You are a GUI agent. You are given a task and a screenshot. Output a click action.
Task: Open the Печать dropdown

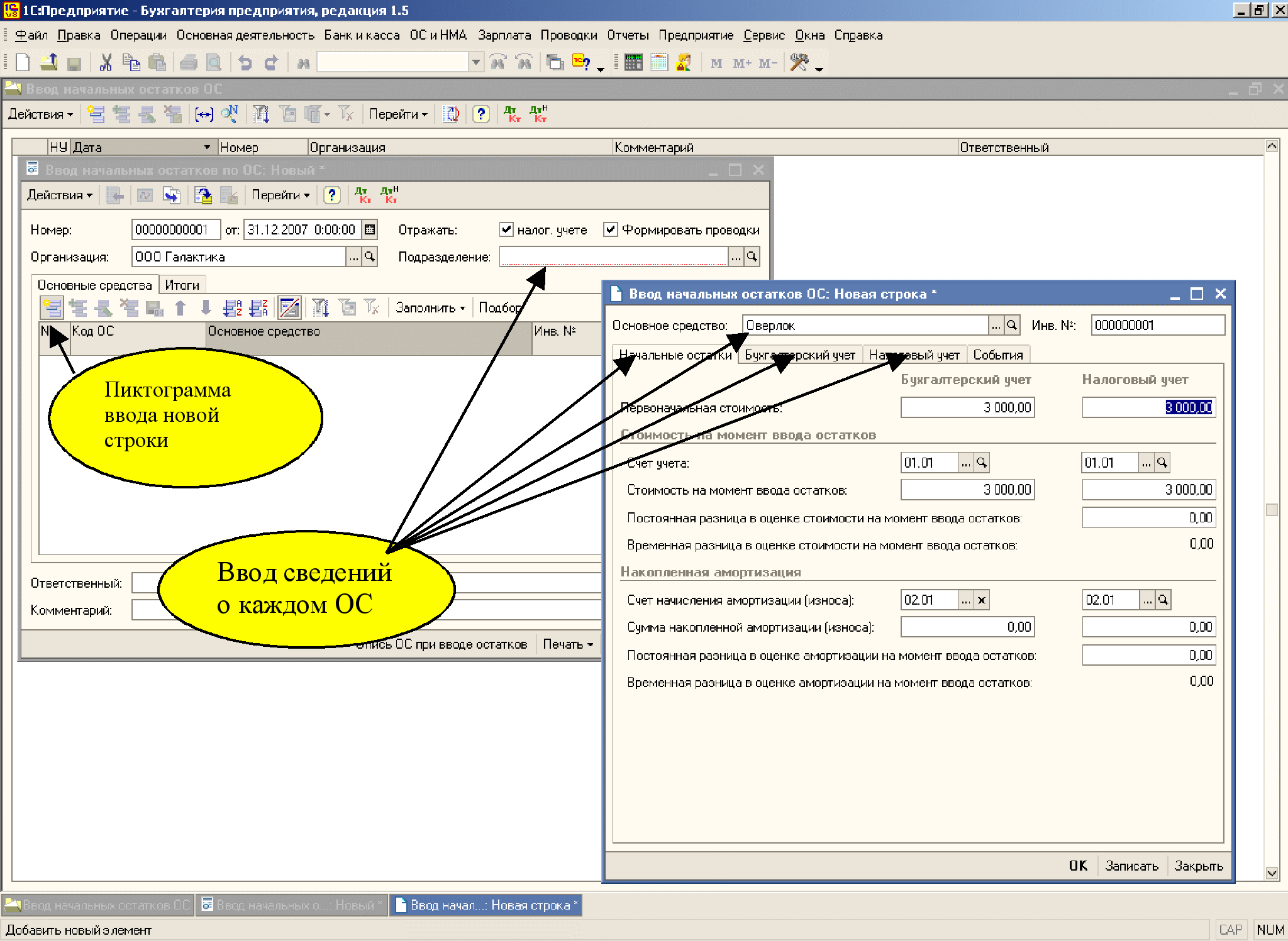[568, 644]
